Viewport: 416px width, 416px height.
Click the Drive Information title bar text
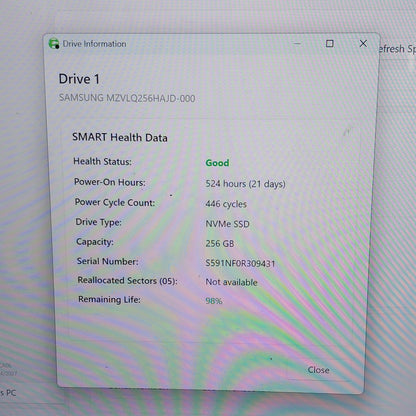tap(94, 44)
